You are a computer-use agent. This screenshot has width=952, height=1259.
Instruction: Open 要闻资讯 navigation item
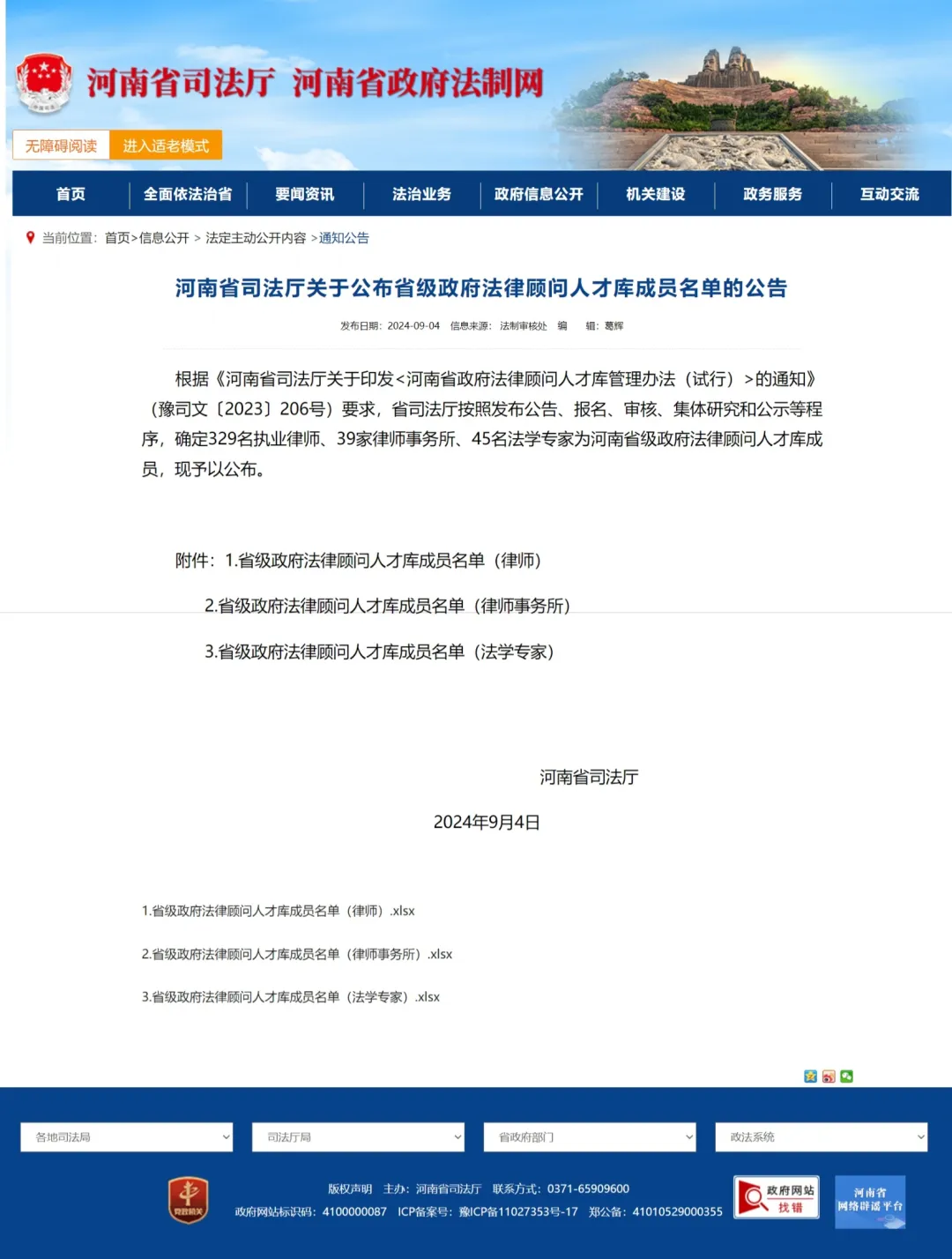(x=305, y=194)
